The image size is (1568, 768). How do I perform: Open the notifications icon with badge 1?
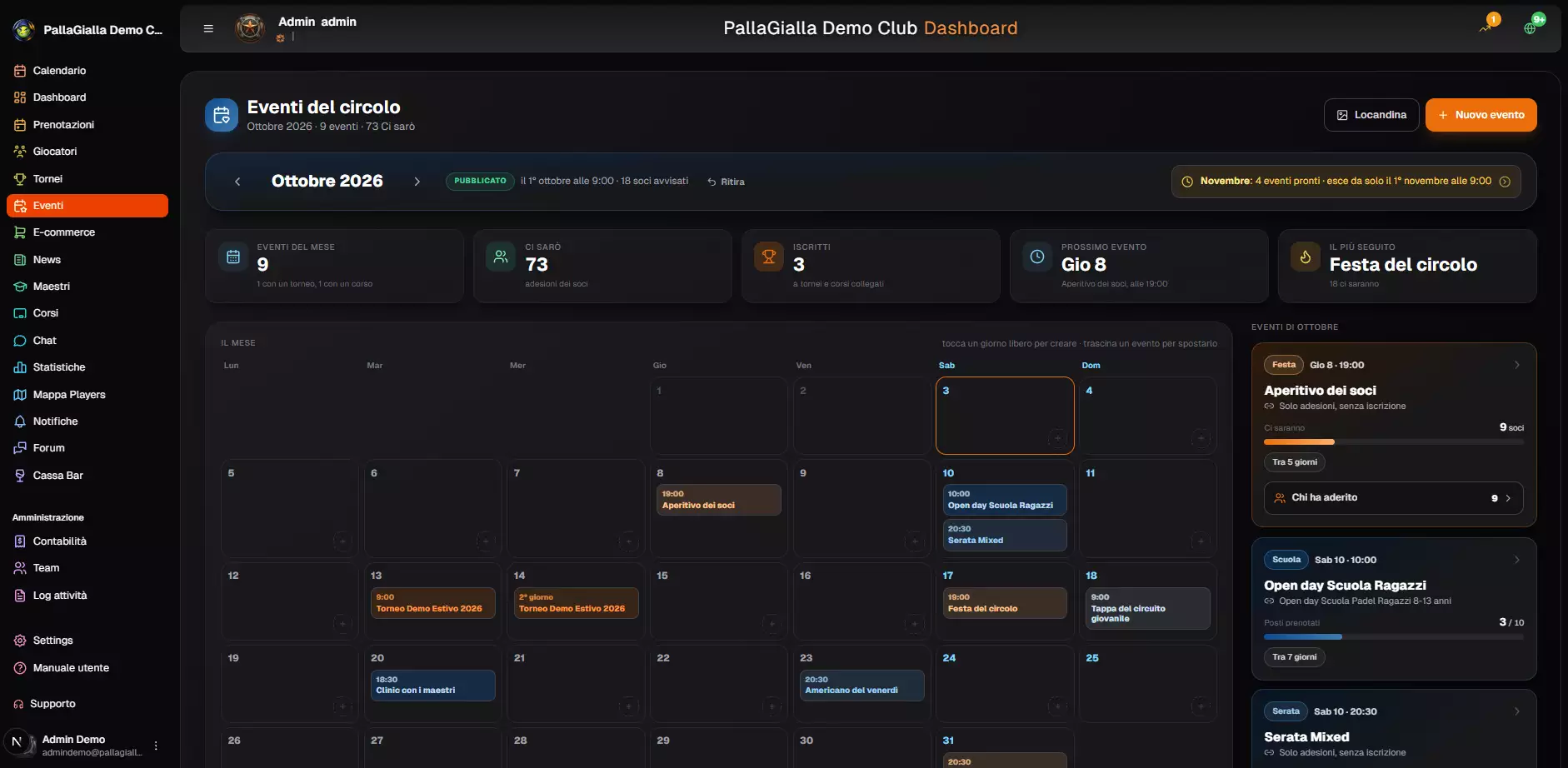[x=1486, y=27]
